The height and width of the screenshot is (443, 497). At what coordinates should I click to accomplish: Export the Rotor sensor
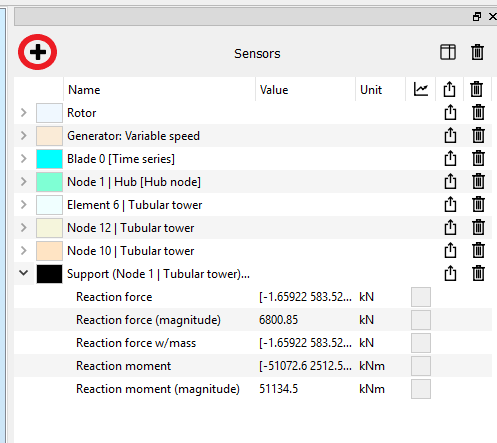pos(450,112)
